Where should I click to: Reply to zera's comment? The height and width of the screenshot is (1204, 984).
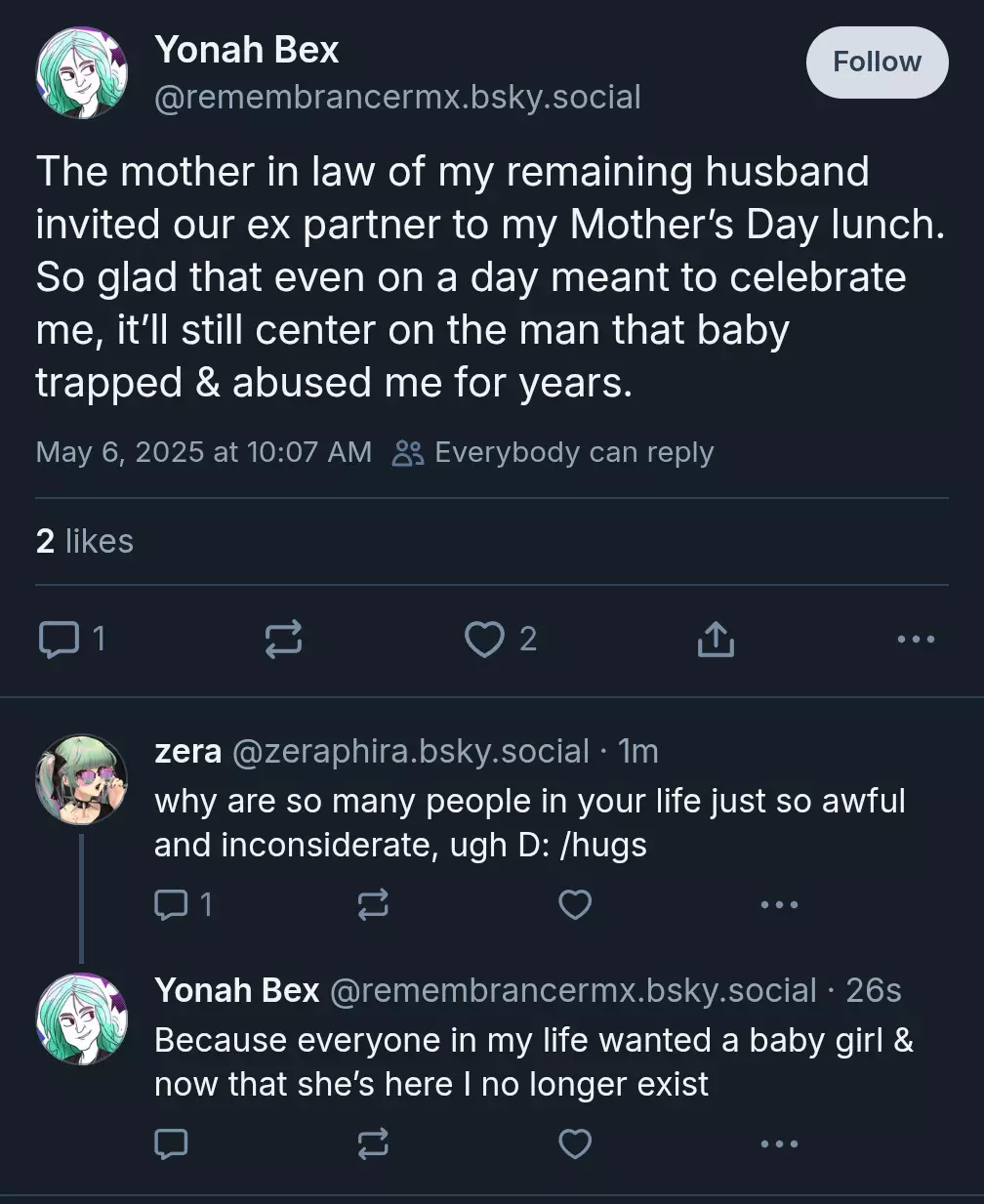pyautogui.click(x=183, y=905)
